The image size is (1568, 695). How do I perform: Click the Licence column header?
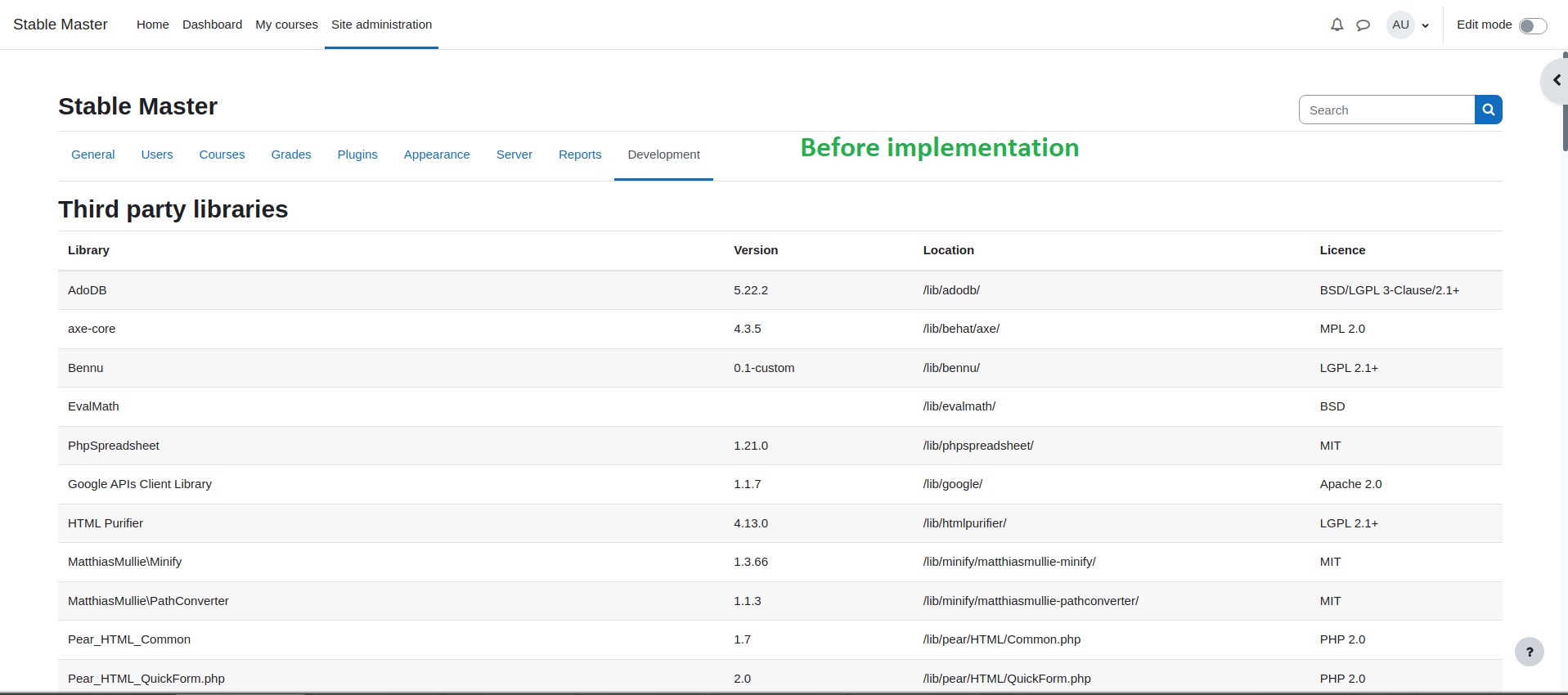tap(1342, 250)
